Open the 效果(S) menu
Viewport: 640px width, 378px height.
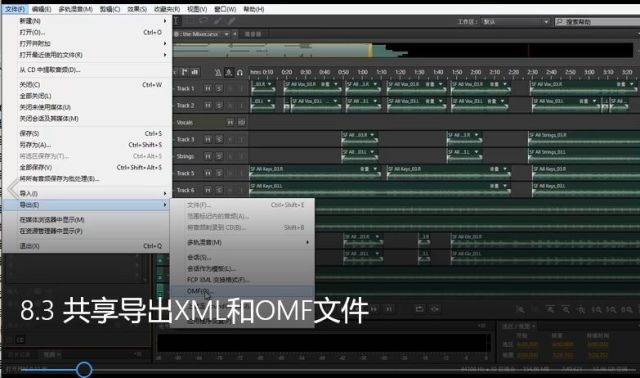click(x=137, y=9)
